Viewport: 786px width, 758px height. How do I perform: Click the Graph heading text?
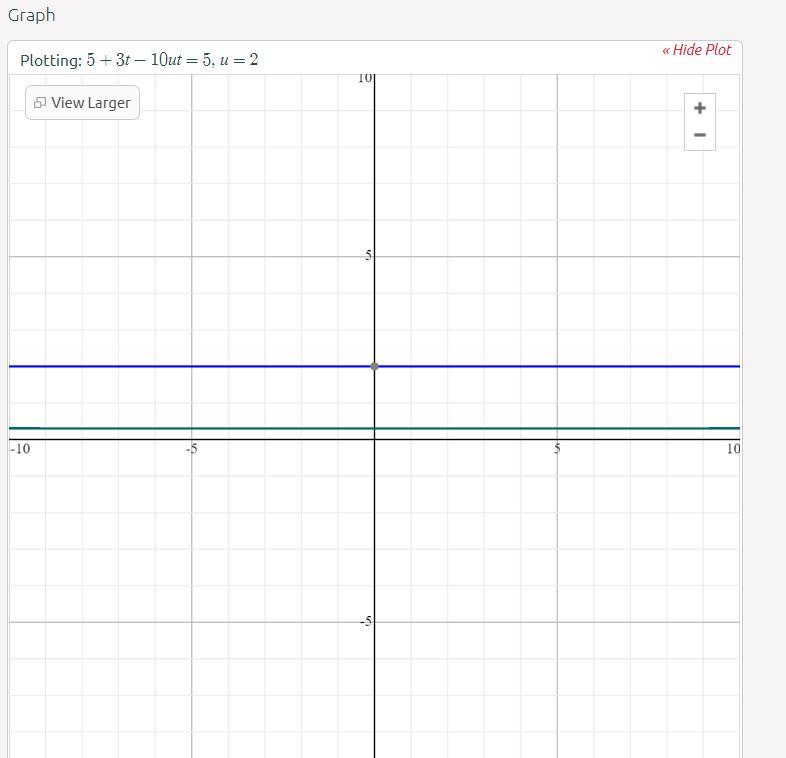(x=32, y=16)
